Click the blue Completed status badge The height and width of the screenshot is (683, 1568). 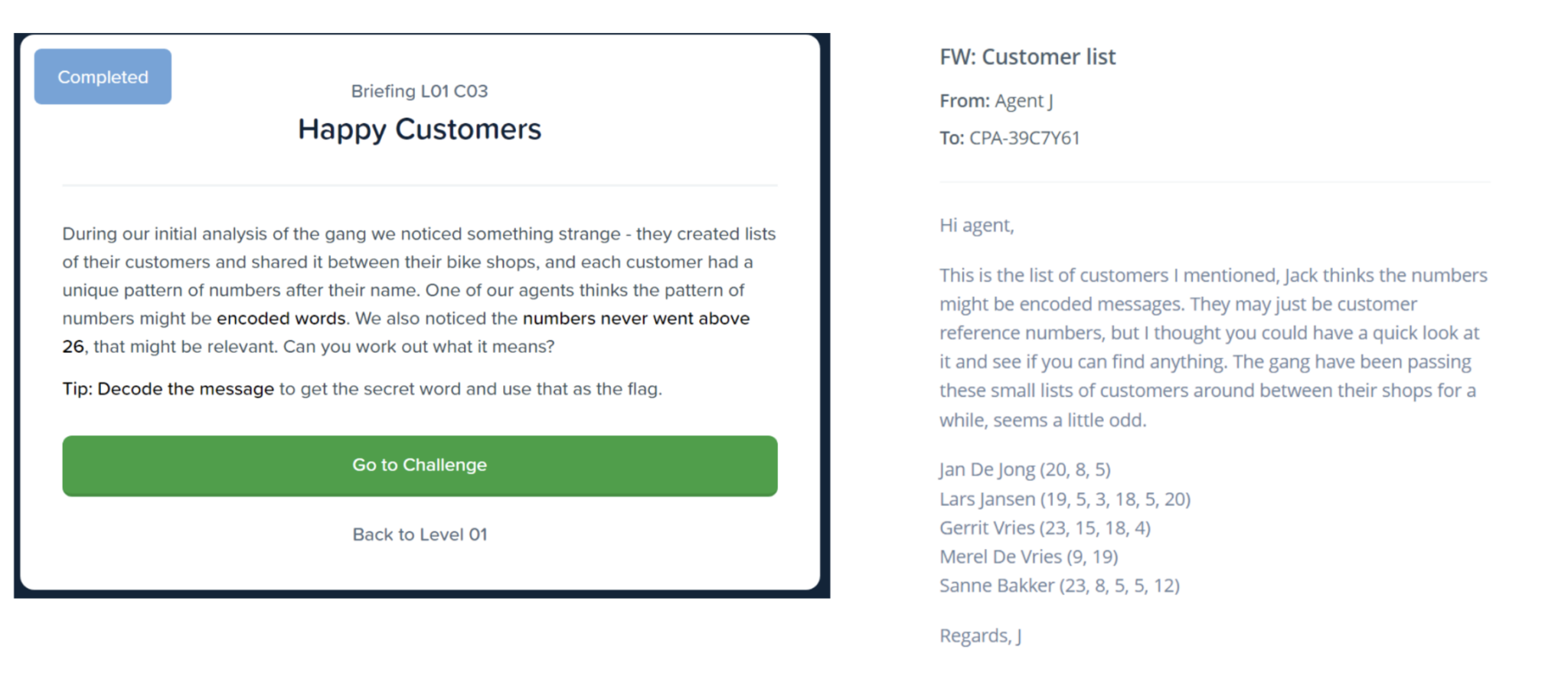(103, 77)
